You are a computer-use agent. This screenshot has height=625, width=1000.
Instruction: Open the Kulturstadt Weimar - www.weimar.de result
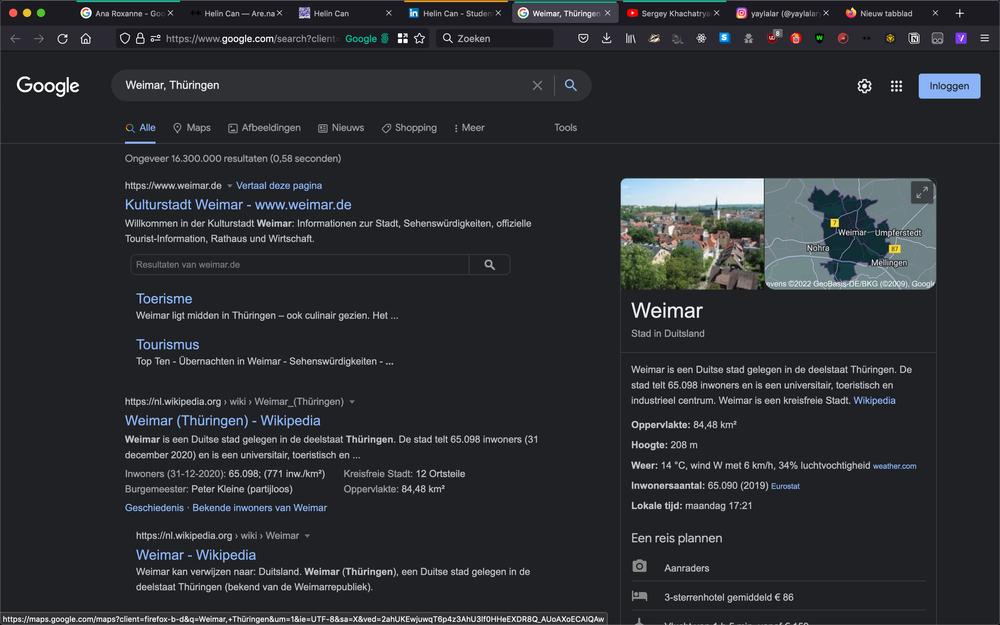tap(238, 205)
